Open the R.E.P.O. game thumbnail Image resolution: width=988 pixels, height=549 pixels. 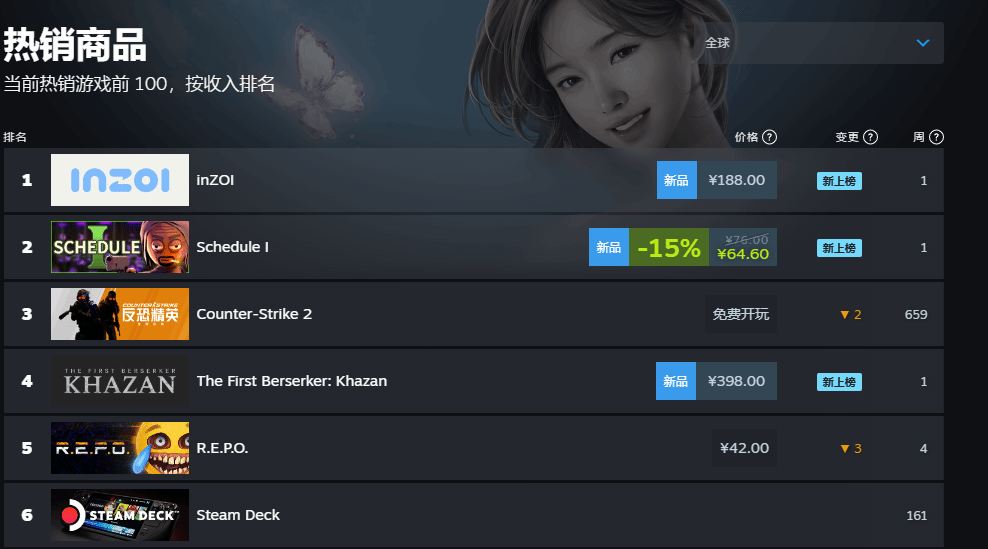coord(120,448)
